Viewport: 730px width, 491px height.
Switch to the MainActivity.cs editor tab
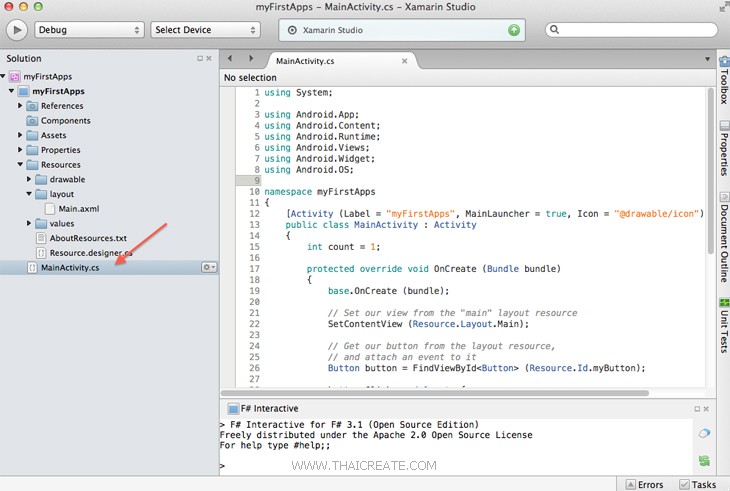click(305, 61)
